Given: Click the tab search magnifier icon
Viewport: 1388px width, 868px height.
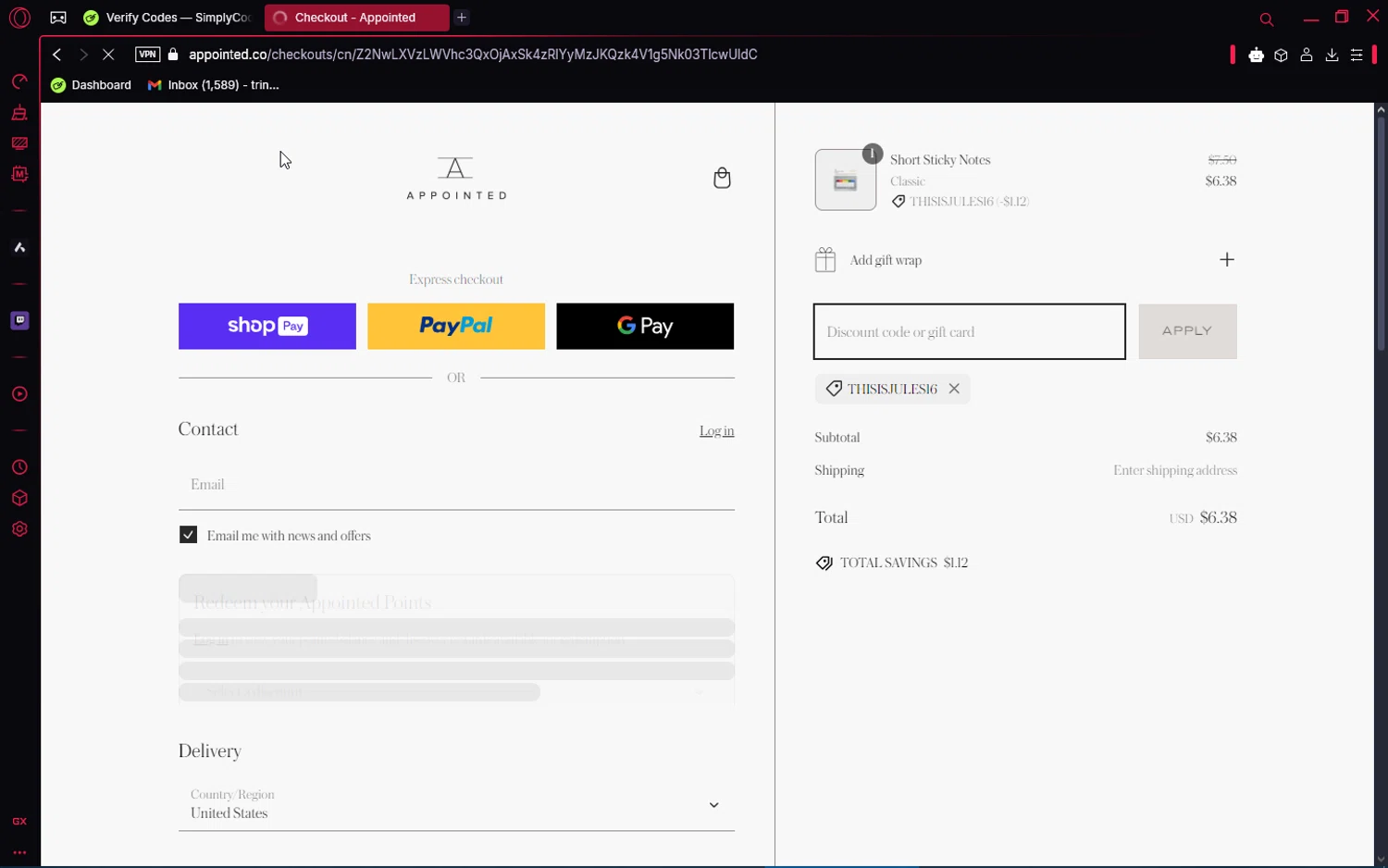Looking at the screenshot, I should [1267, 19].
